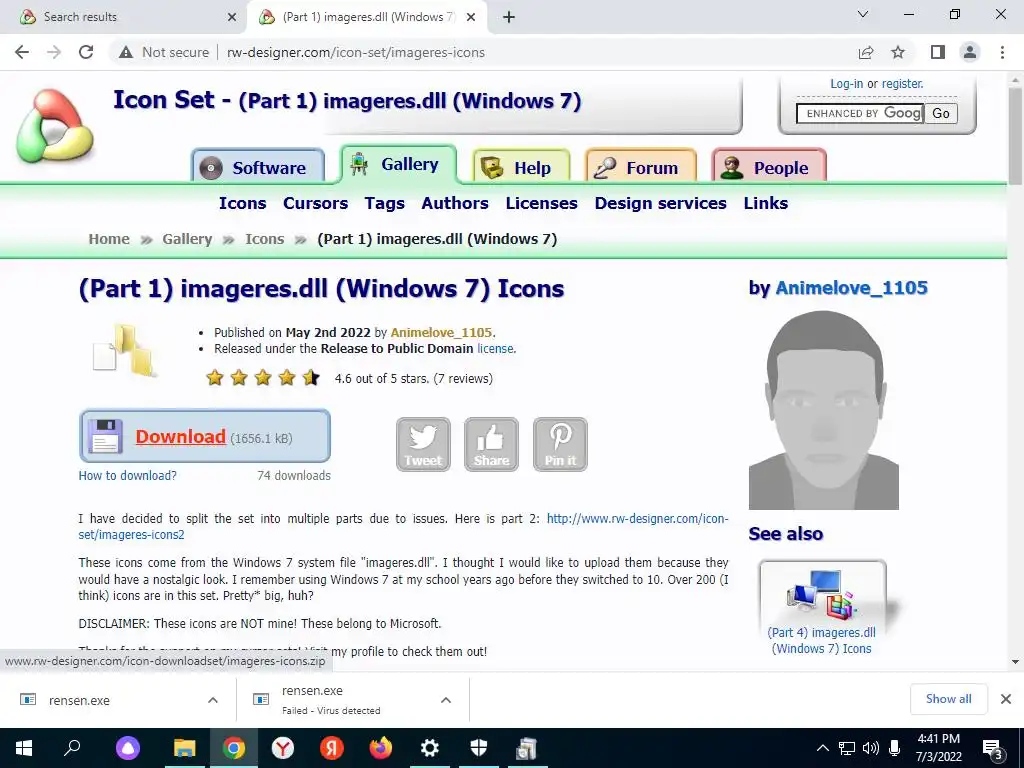Open the Release to Public Domain license link

pos(495,349)
